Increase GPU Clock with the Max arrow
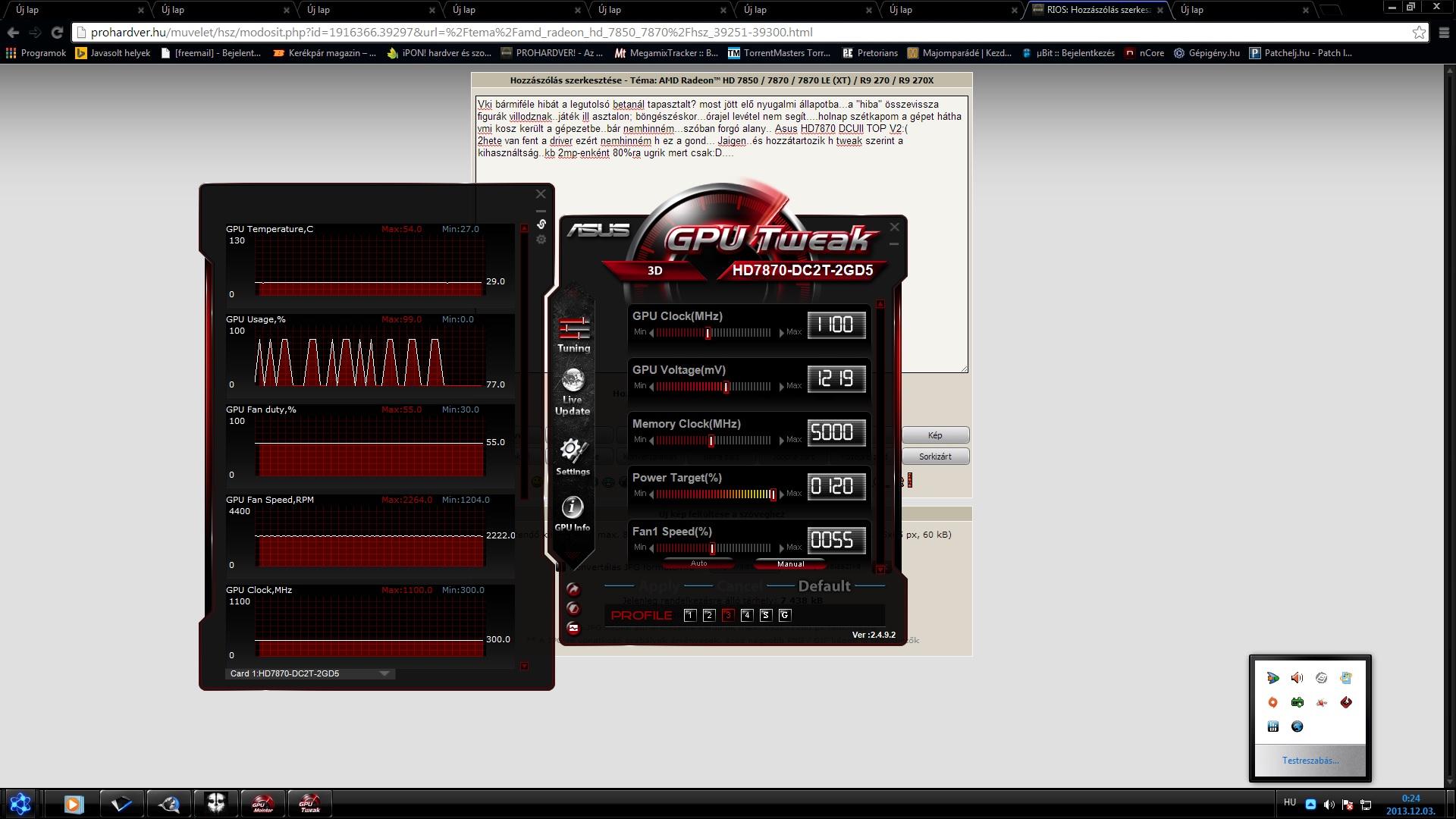Screen dimensions: 1456x819 click(x=782, y=333)
